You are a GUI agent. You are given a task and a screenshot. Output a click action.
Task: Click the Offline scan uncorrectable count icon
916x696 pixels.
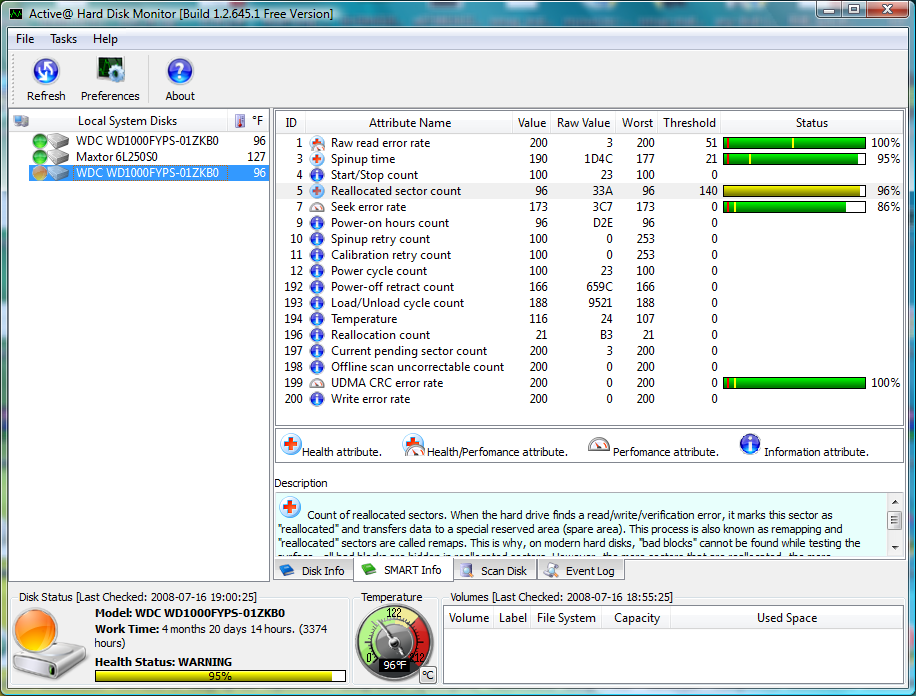click(317, 367)
